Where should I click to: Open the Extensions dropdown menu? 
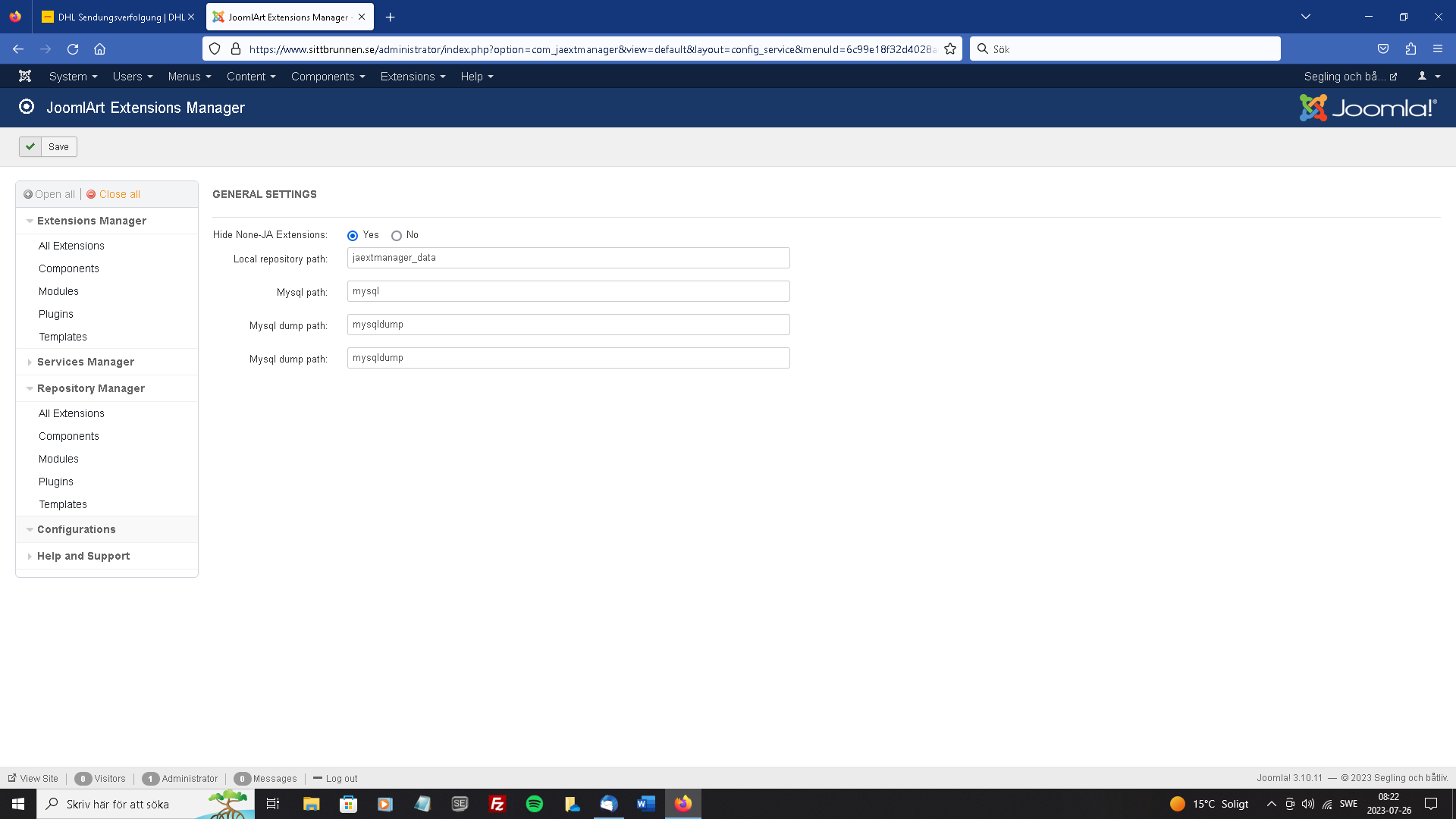pos(413,77)
